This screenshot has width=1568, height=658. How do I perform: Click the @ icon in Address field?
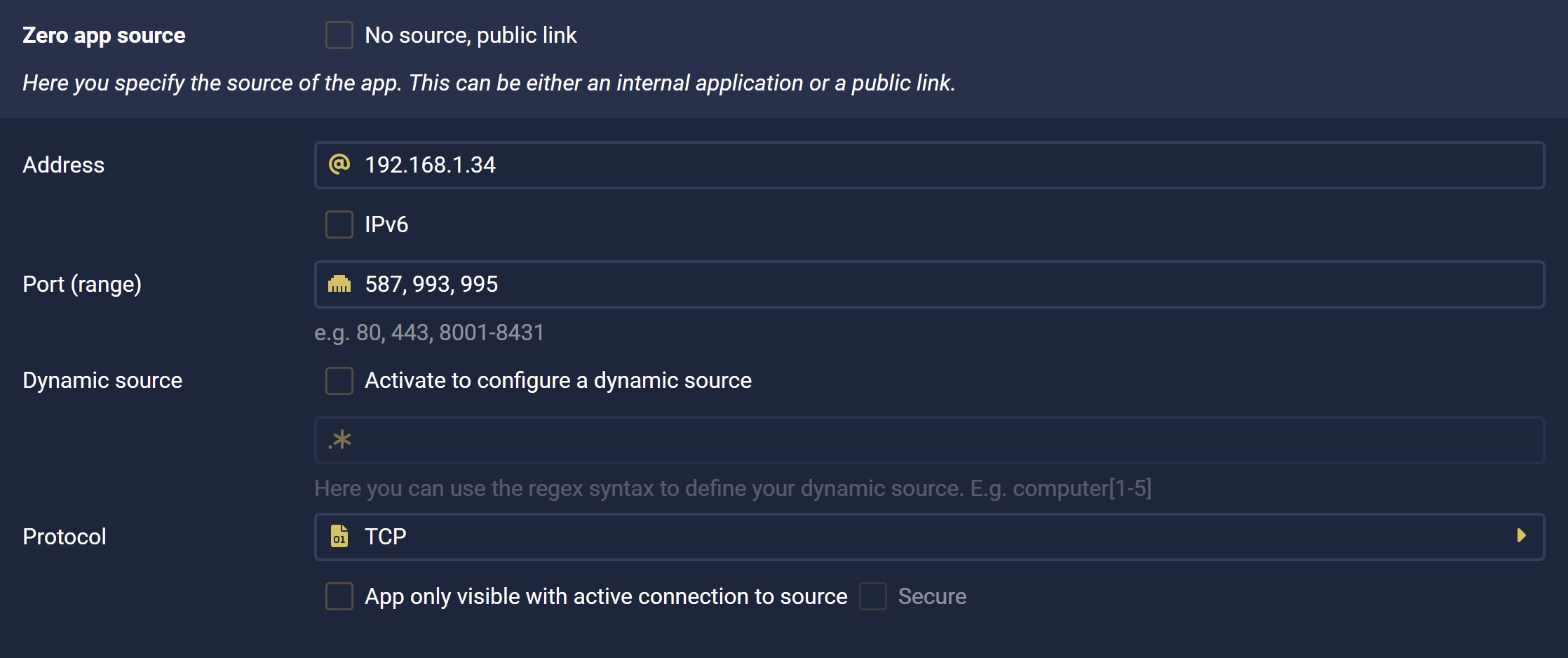(339, 165)
